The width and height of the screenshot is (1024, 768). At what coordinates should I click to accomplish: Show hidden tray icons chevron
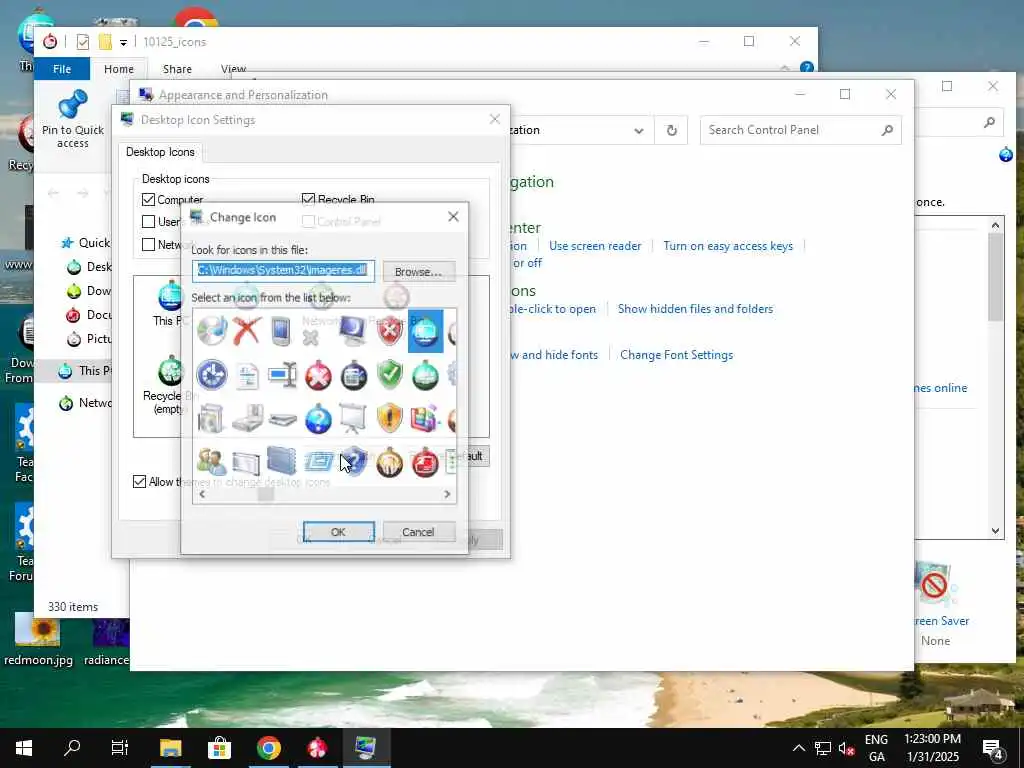tap(799, 748)
